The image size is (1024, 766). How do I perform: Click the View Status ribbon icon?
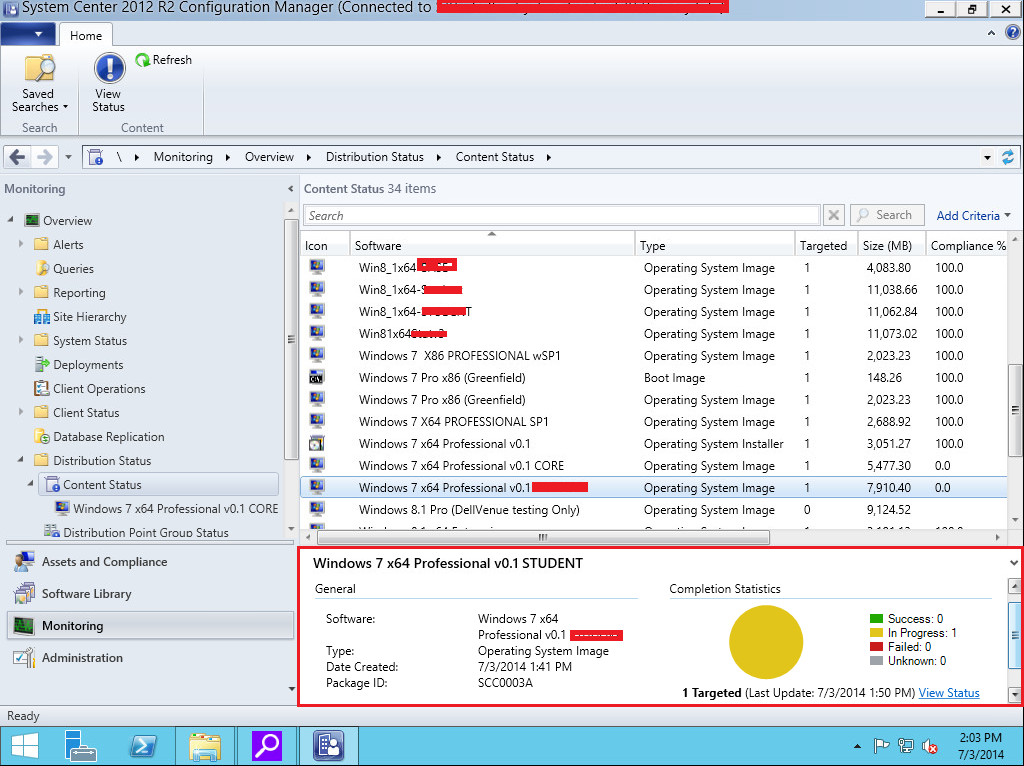click(108, 84)
